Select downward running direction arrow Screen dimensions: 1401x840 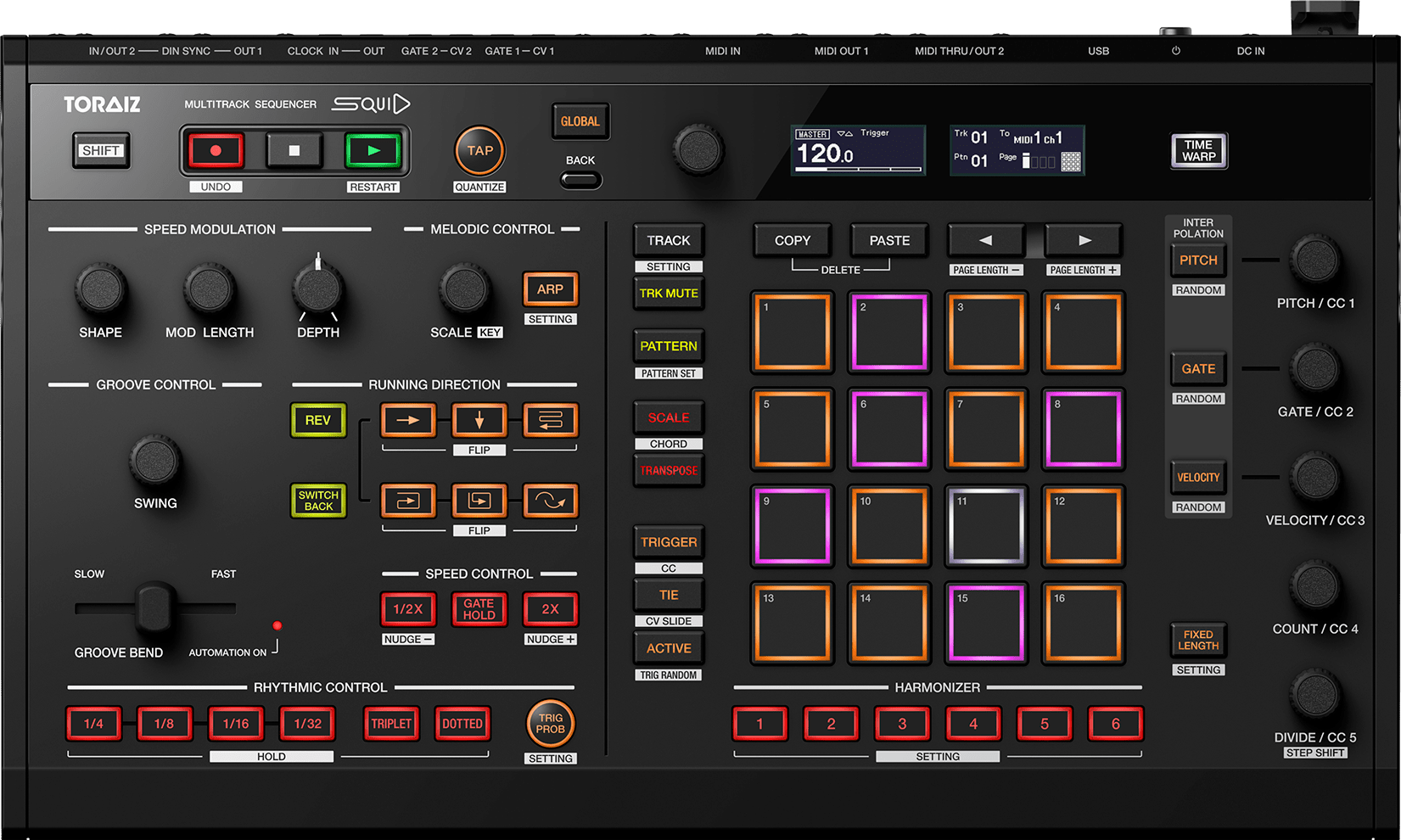pos(479,420)
